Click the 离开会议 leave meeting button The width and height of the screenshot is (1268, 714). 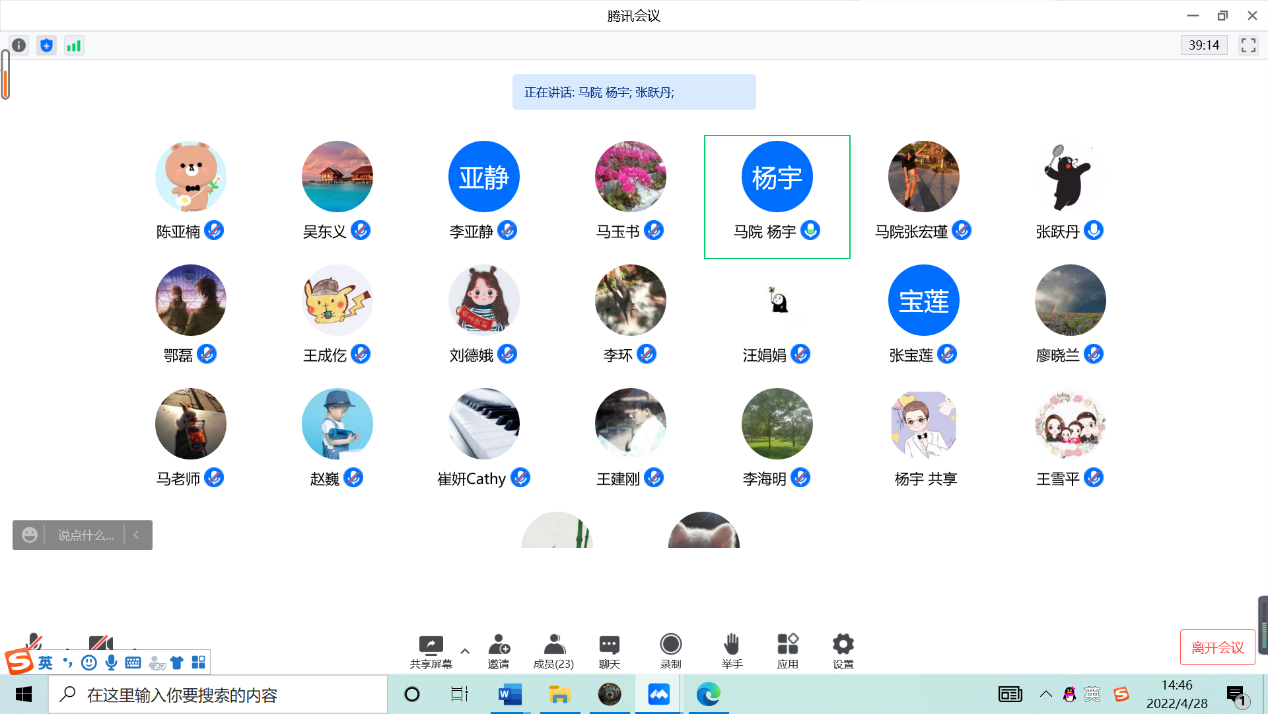(1217, 647)
